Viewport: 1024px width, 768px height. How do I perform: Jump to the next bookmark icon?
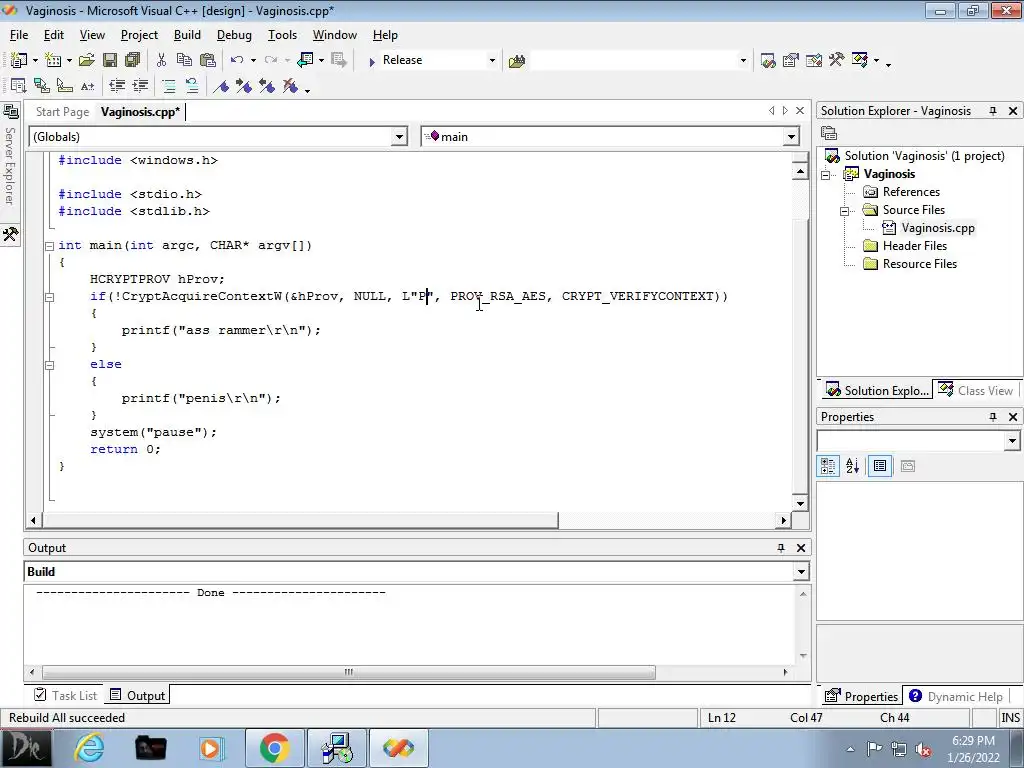pos(244,86)
